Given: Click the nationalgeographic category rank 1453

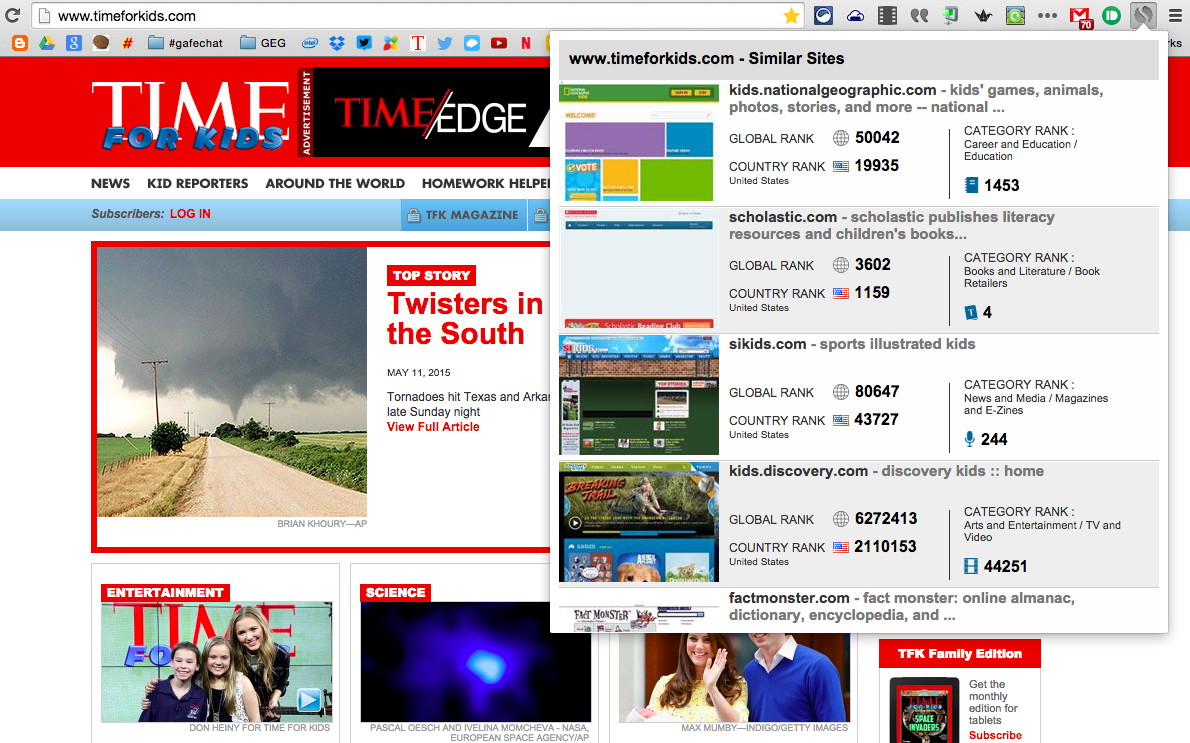Looking at the screenshot, I should point(1001,185).
